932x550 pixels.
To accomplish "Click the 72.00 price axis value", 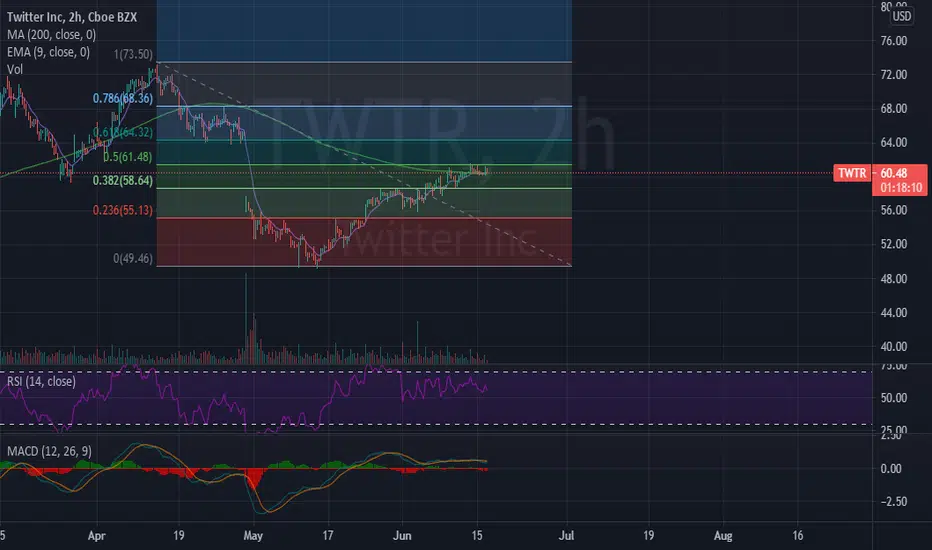I will tap(893, 75).
